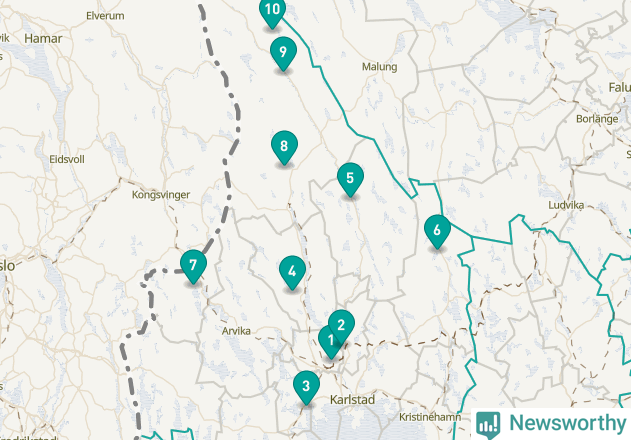Screen dimensions: 631x440
Task: Click the pin numbered 10
Action: [272, 10]
